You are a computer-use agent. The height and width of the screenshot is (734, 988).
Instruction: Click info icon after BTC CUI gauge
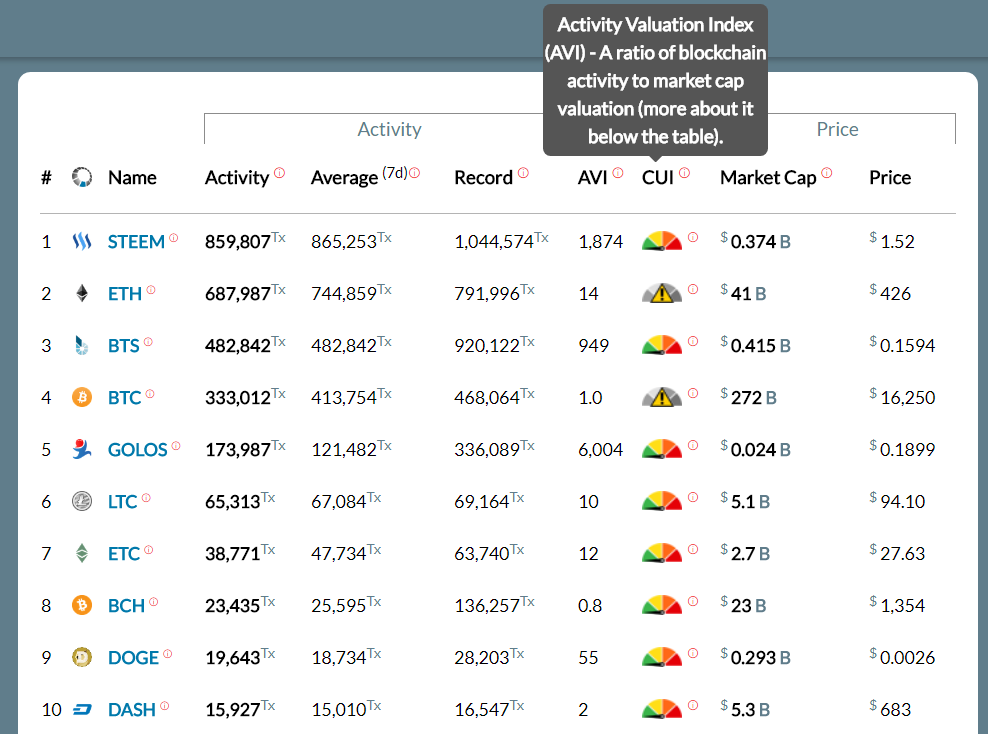point(693,393)
